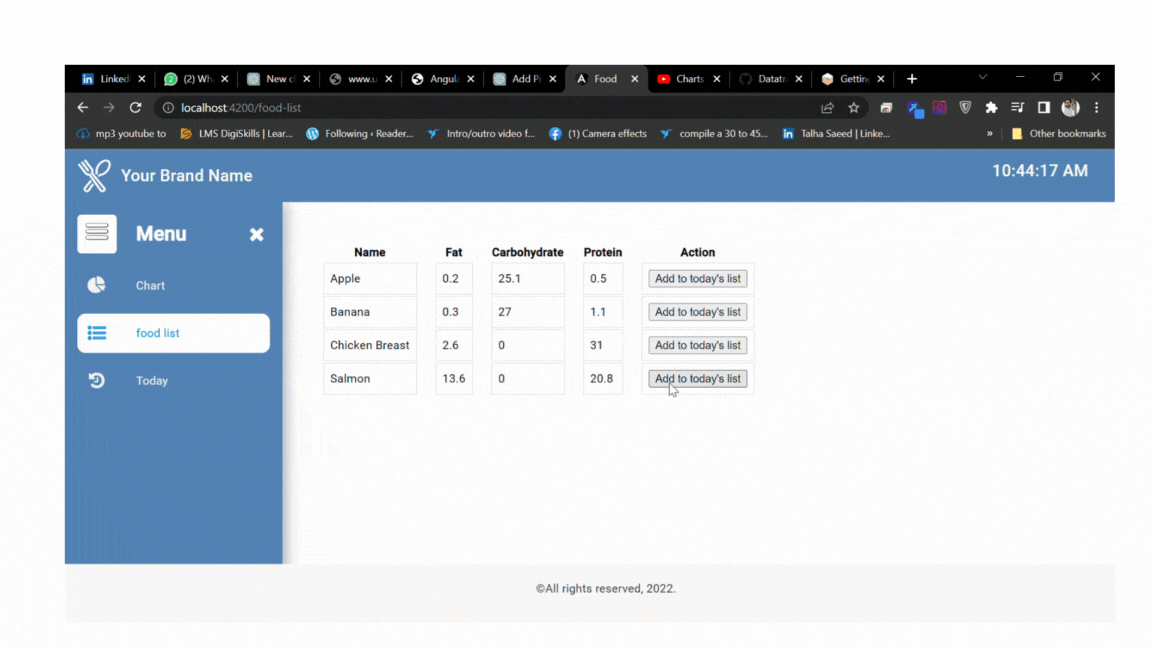Screen dimensions: 1152x648
Task: Expand the Other bookmarks folder
Action: click(x=1059, y=133)
